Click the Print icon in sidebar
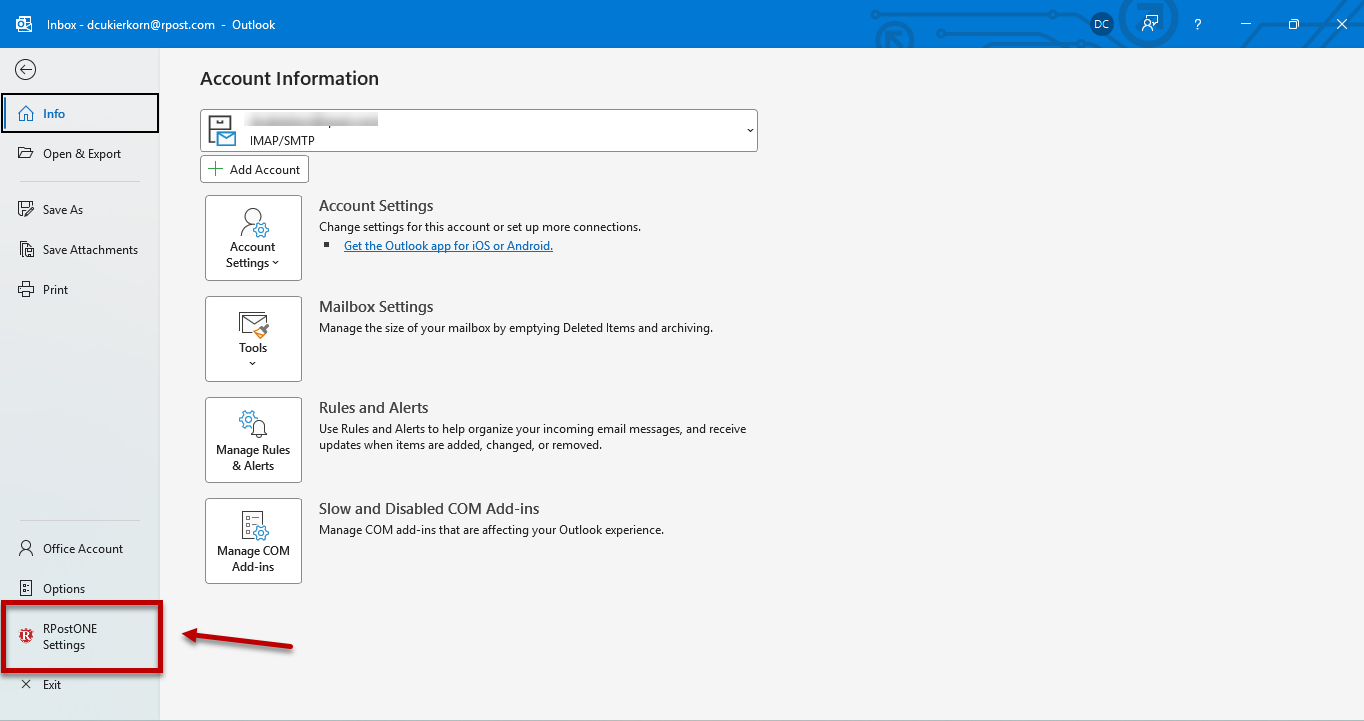 click(x=26, y=290)
